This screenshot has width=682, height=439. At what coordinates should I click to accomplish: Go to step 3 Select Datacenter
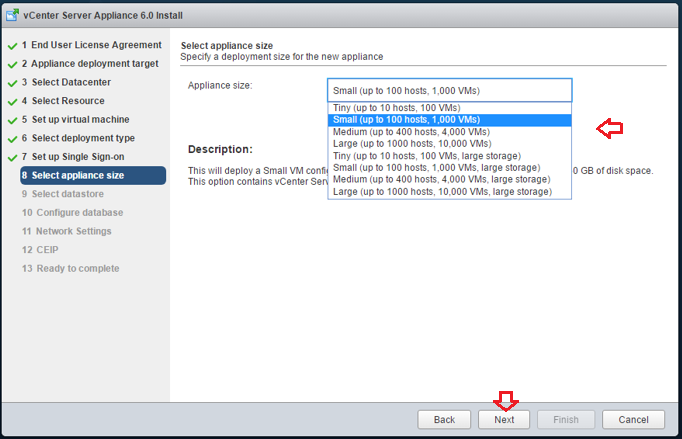(66, 82)
